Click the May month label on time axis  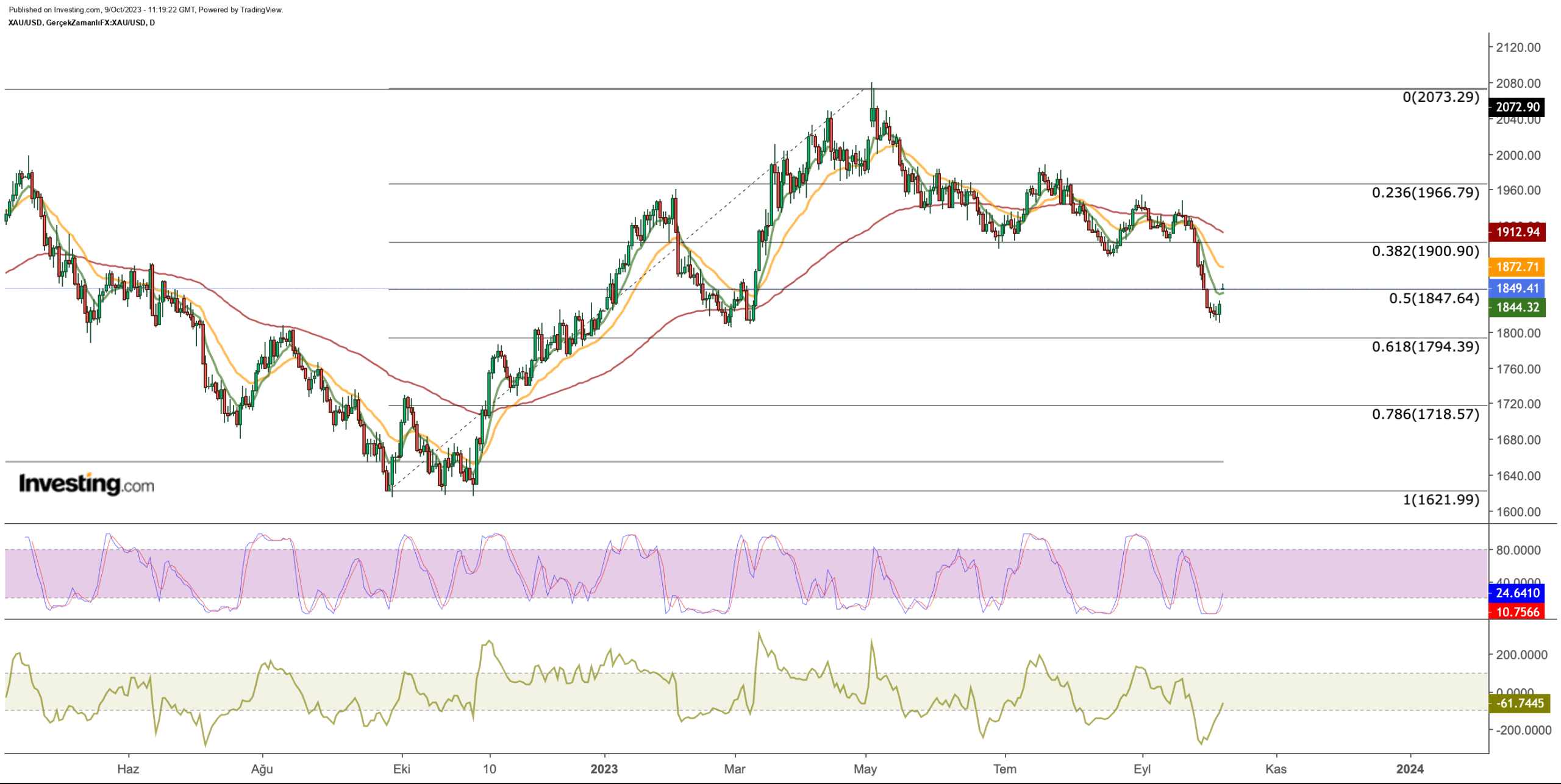865,769
